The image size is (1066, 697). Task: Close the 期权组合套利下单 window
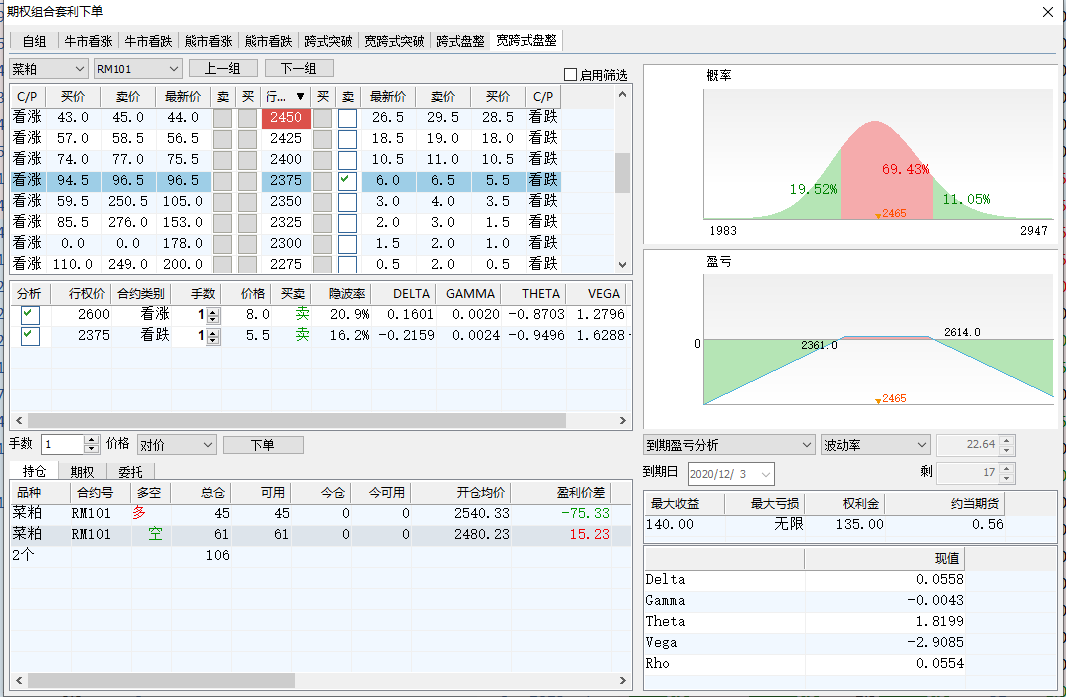pos(1047,12)
